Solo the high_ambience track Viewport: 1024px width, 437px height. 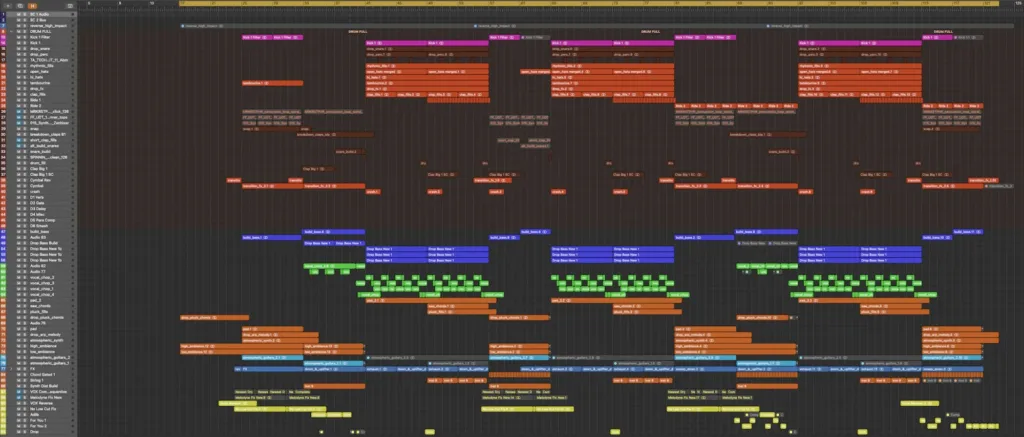tap(25, 347)
